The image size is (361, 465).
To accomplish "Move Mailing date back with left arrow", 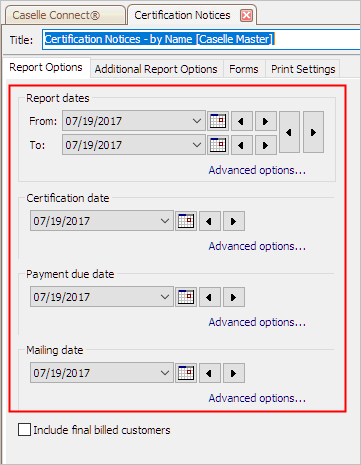I will [210, 373].
